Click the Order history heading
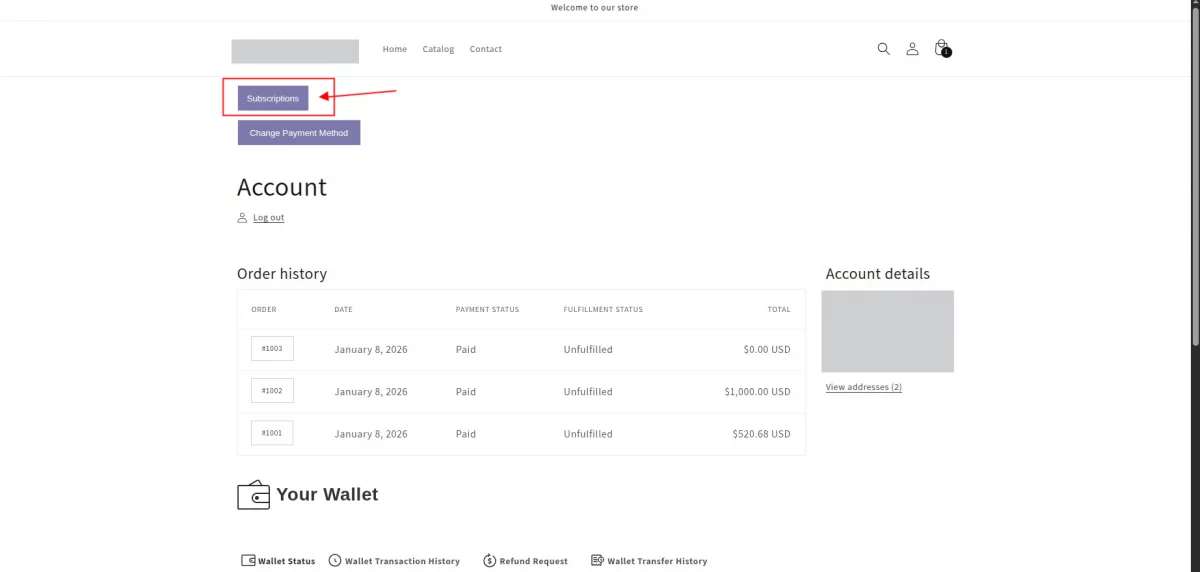 coord(282,273)
